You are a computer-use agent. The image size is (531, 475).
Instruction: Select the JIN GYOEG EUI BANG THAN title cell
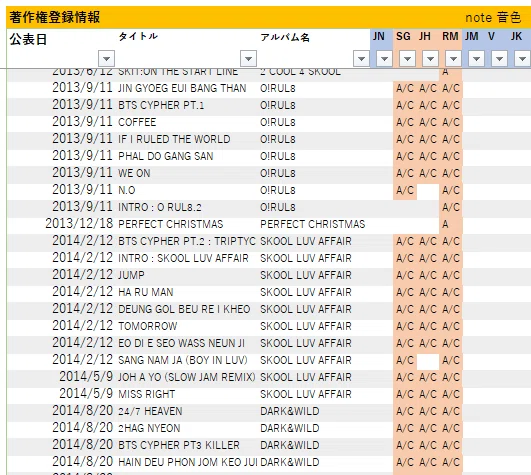click(x=182, y=88)
